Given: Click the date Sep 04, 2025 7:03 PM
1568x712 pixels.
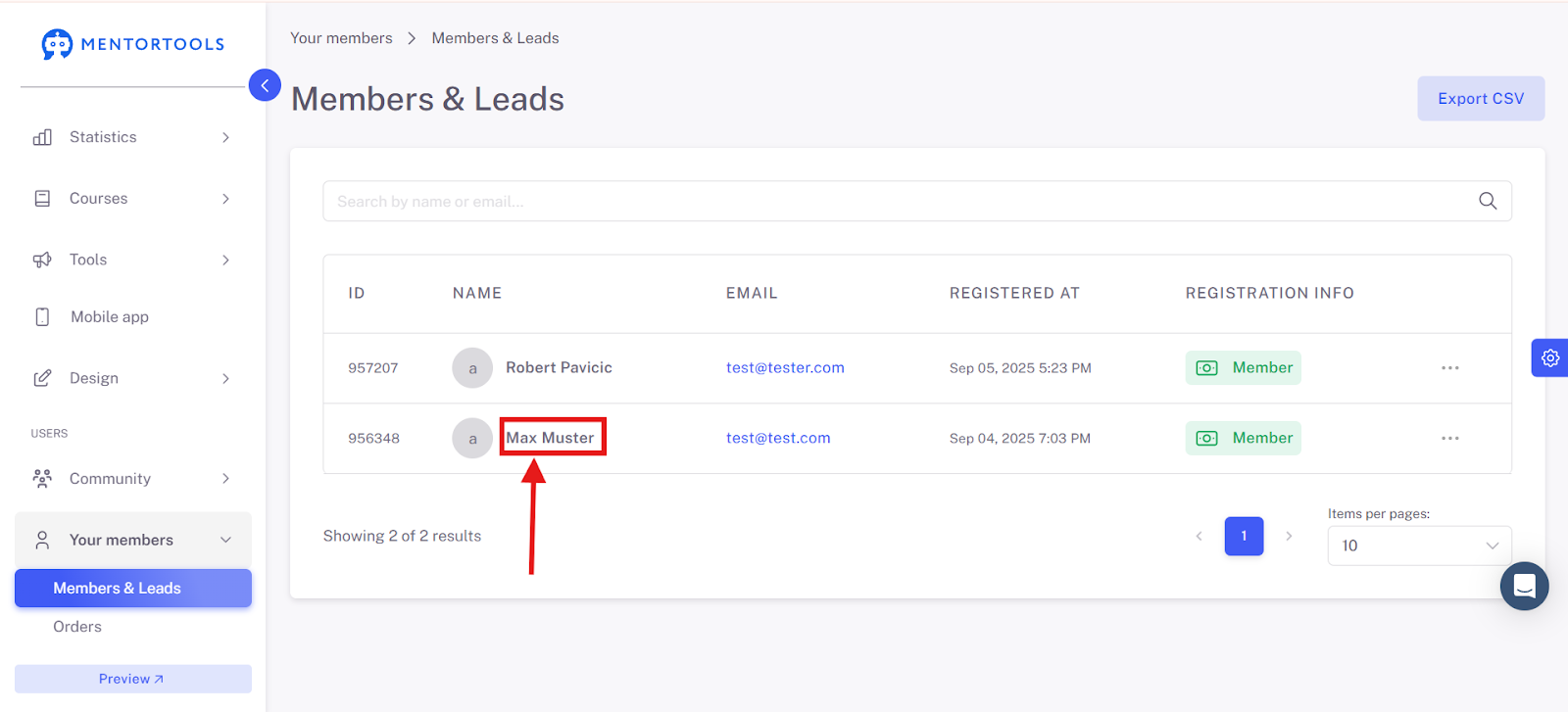Looking at the screenshot, I should click(x=1020, y=439).
